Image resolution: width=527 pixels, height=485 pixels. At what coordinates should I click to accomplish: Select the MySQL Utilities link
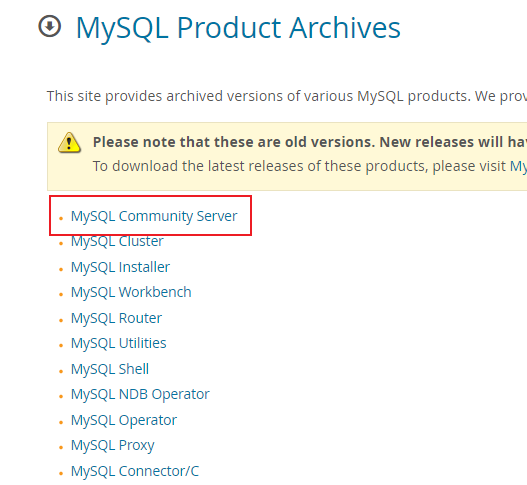118,343
